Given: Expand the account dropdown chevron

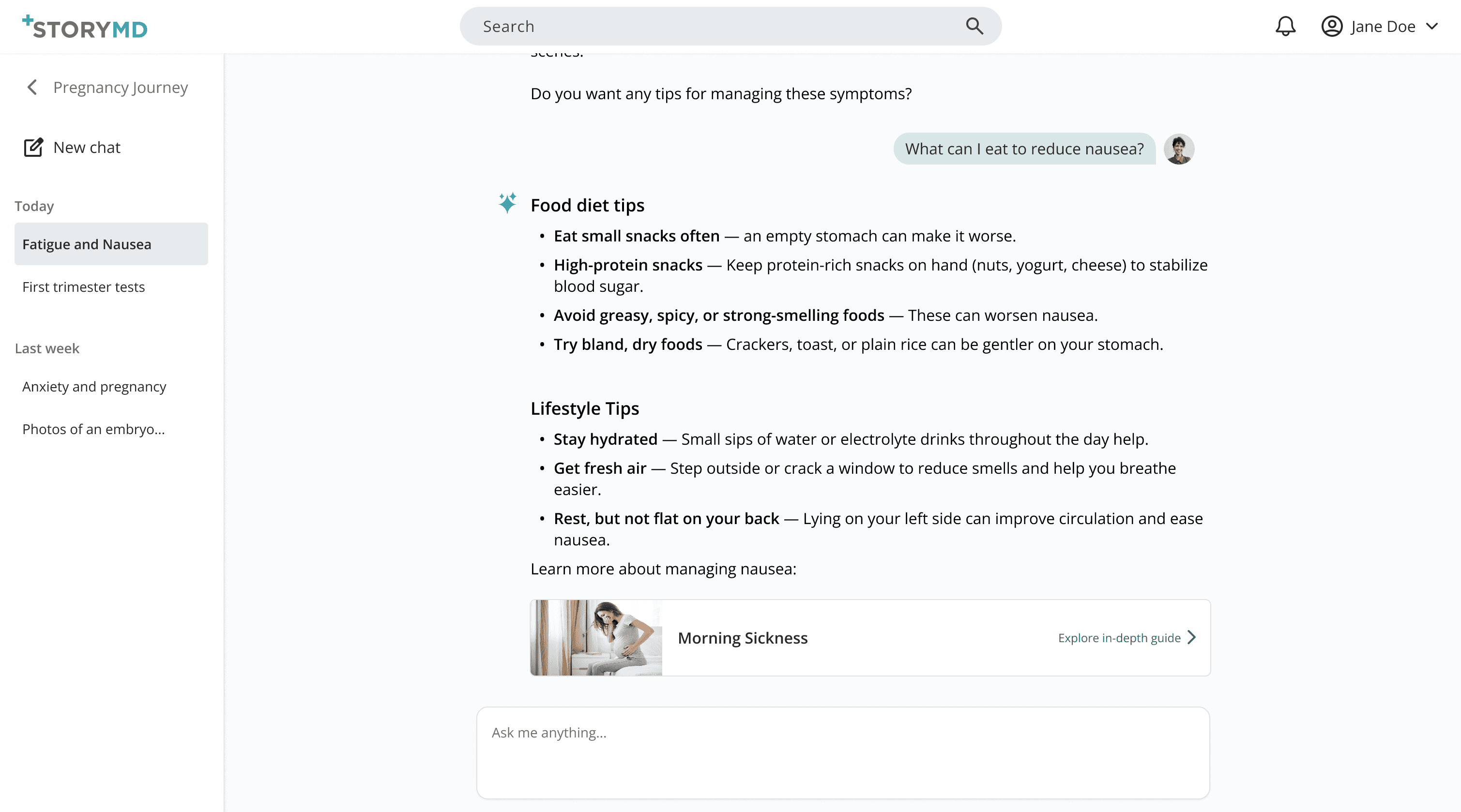Looking at the screenshot, I should click(x=1431, y=26).
